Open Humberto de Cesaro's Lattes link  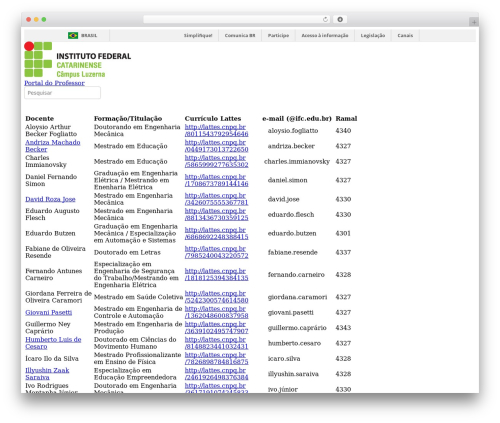pyautogui.click(x=216, y=343)
